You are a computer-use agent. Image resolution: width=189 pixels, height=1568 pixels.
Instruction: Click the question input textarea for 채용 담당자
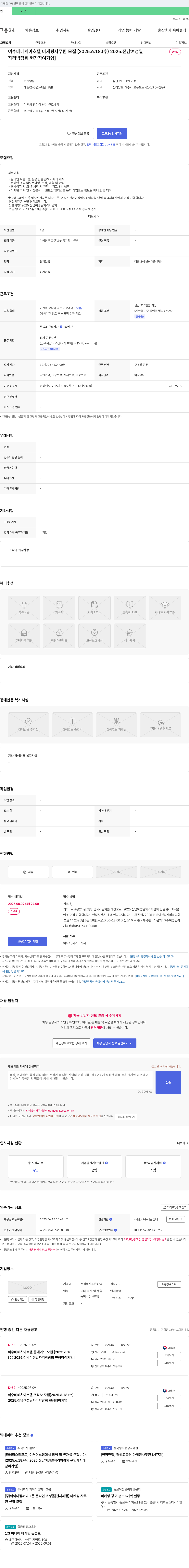point(80,1080)
